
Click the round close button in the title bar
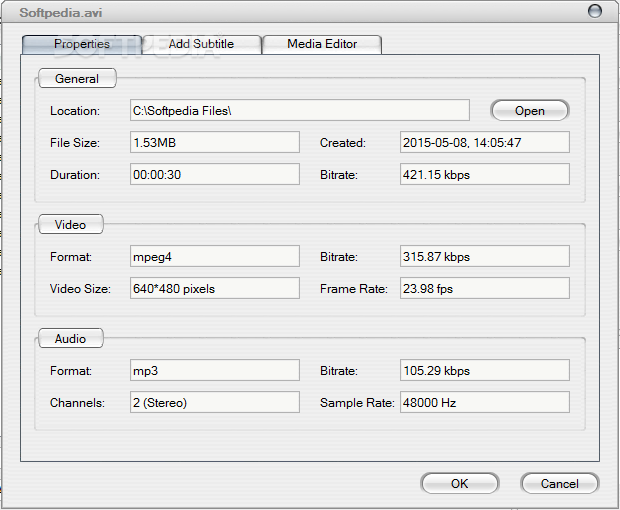[x=595, y=11]
